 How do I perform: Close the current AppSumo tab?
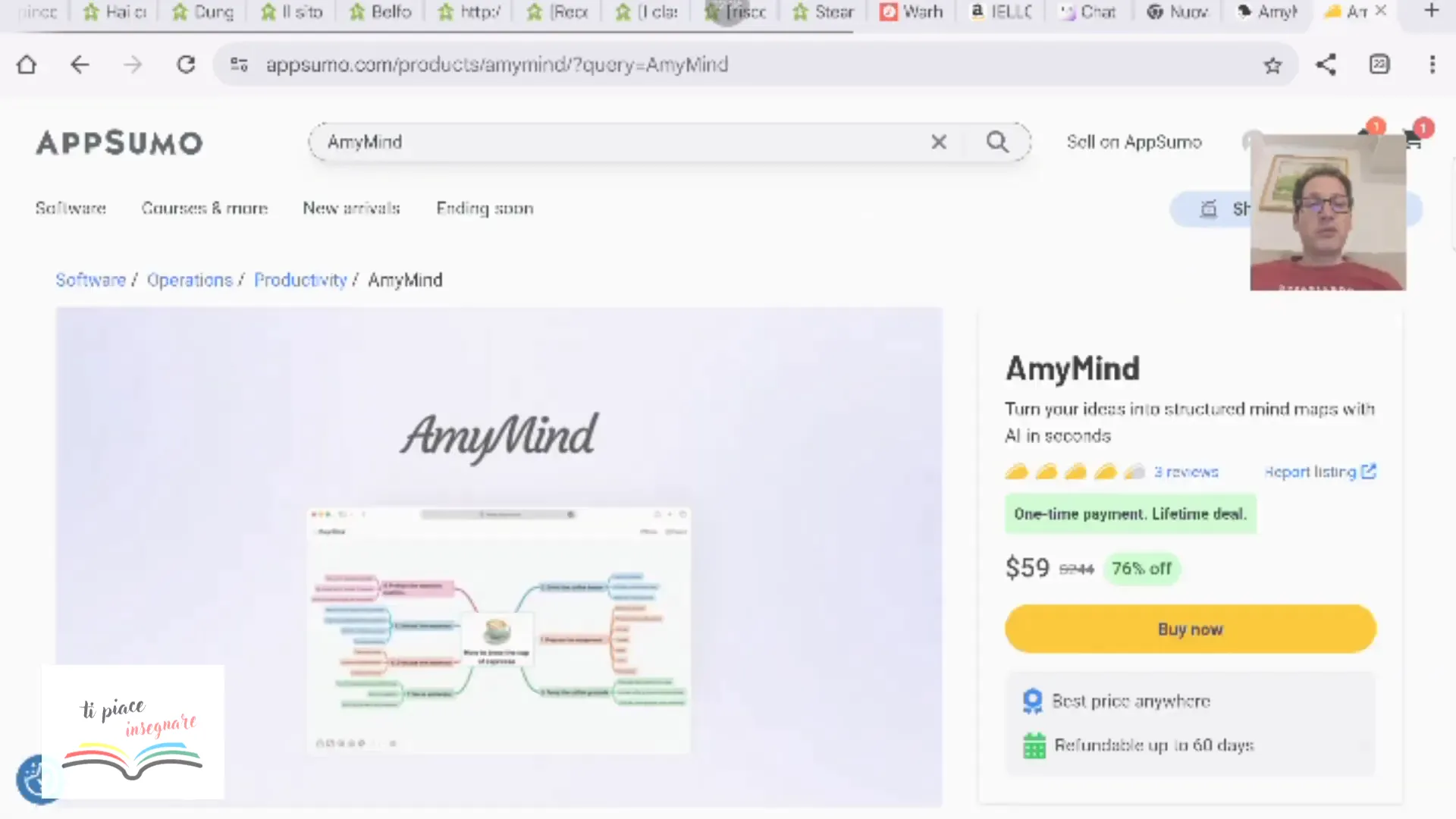pos(1381,11)
